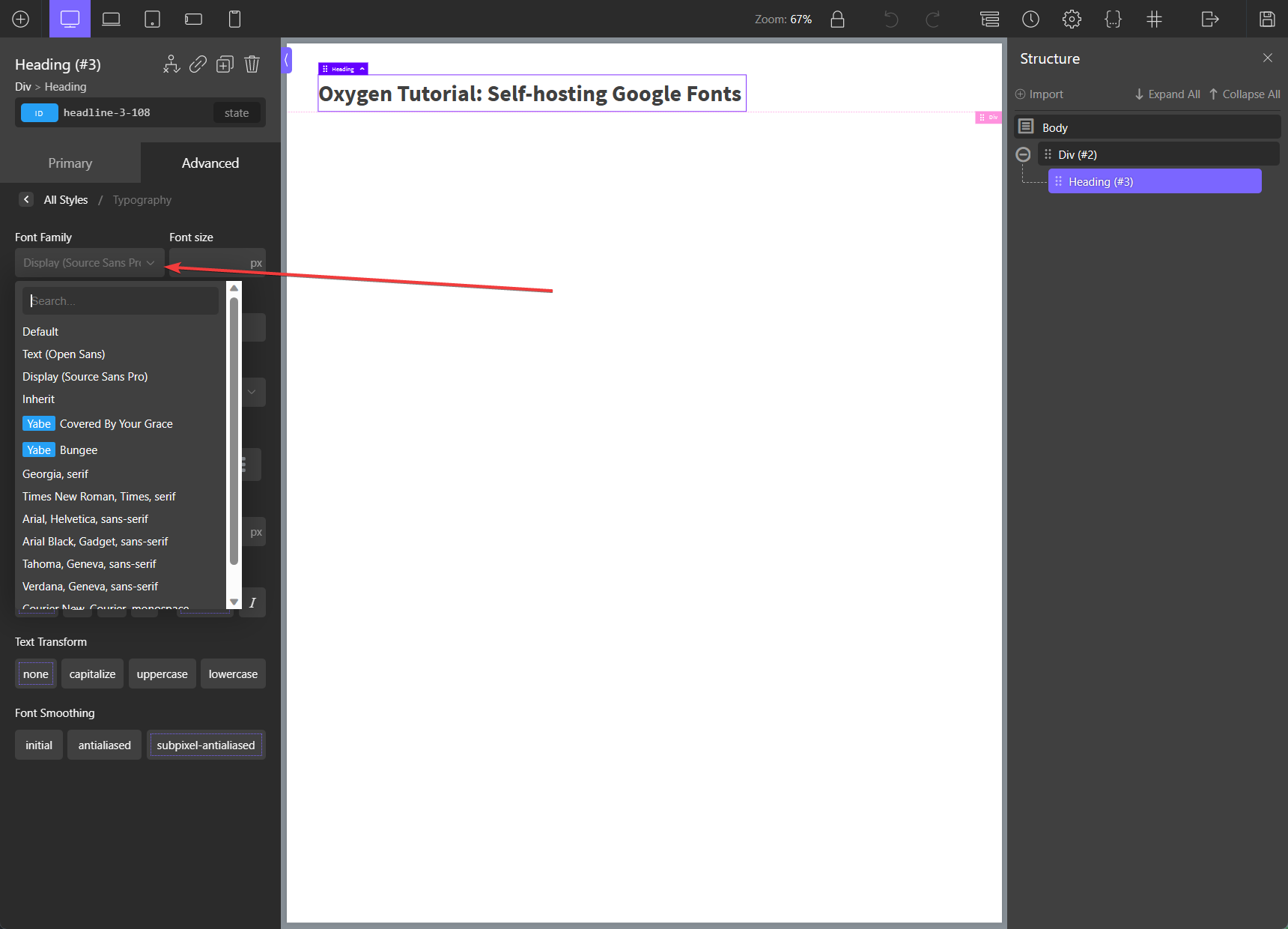Image resolution: width=1288 pixels, height=929 pixels.
Task: Open the settings gear icon
Action: point(1072,19)
